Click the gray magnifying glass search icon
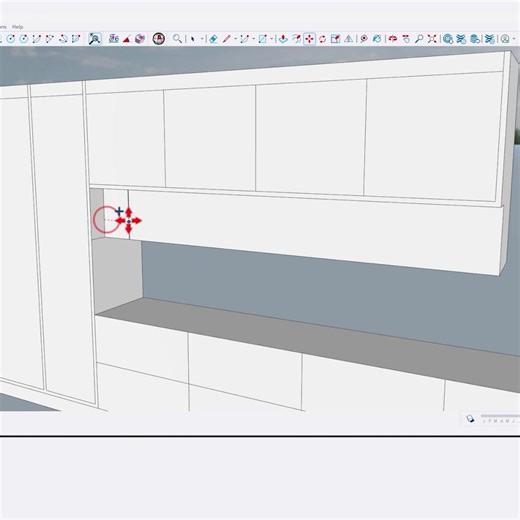Viewport: 520px width, 520px height. coord(177,39)
